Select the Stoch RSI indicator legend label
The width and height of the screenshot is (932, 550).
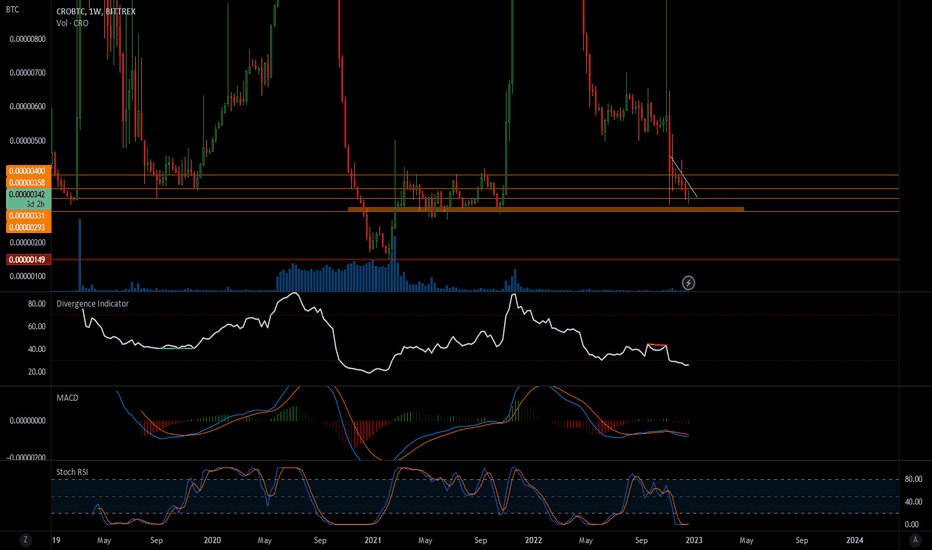pyautogui.click(x=72, y=472)
